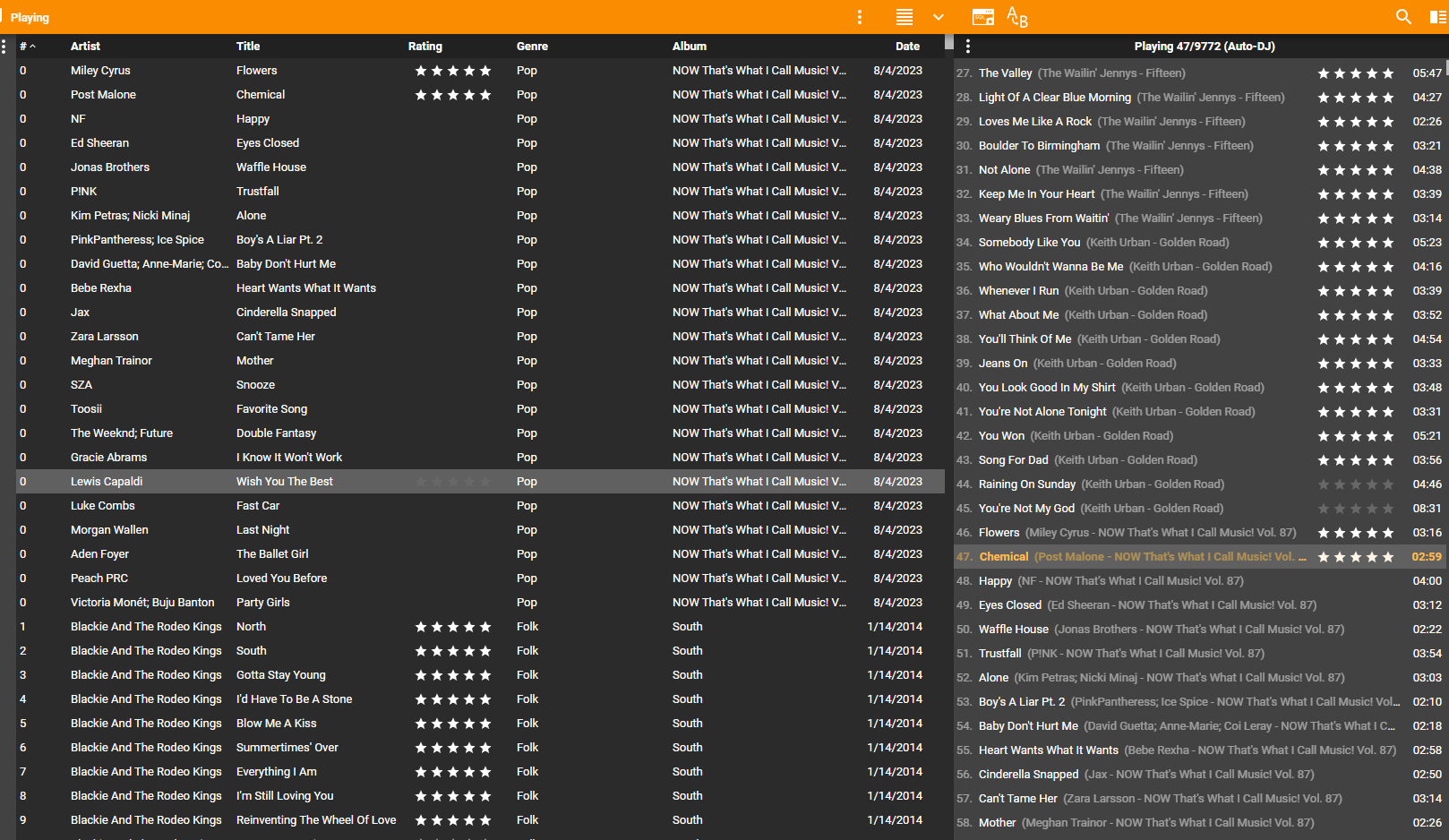Screen dimensions: 1449x840
Task: Click the Playing 47/9772 (Auto-DJ) header
Action: click(1204, 47)
